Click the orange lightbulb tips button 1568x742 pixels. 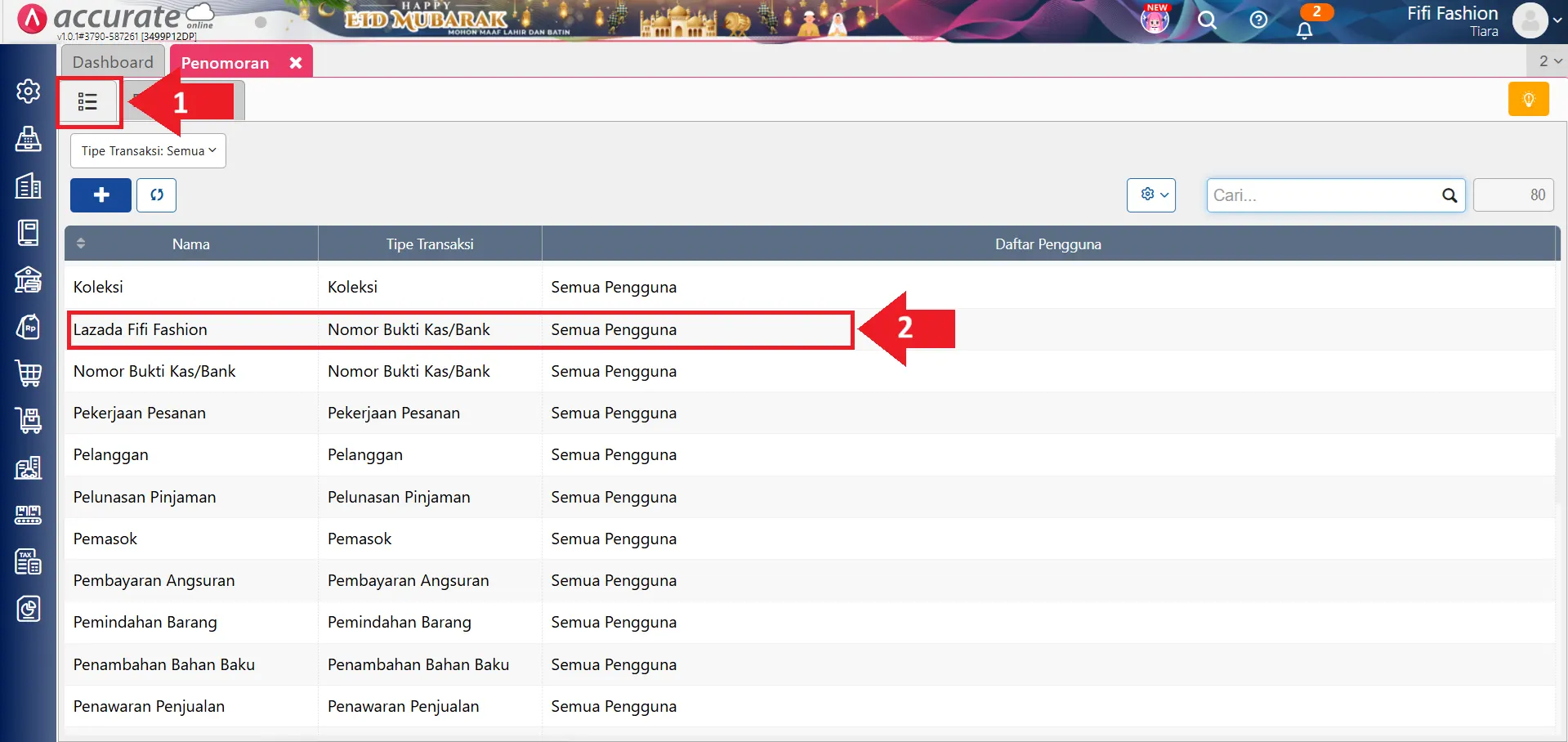[x=1528, y=100]
